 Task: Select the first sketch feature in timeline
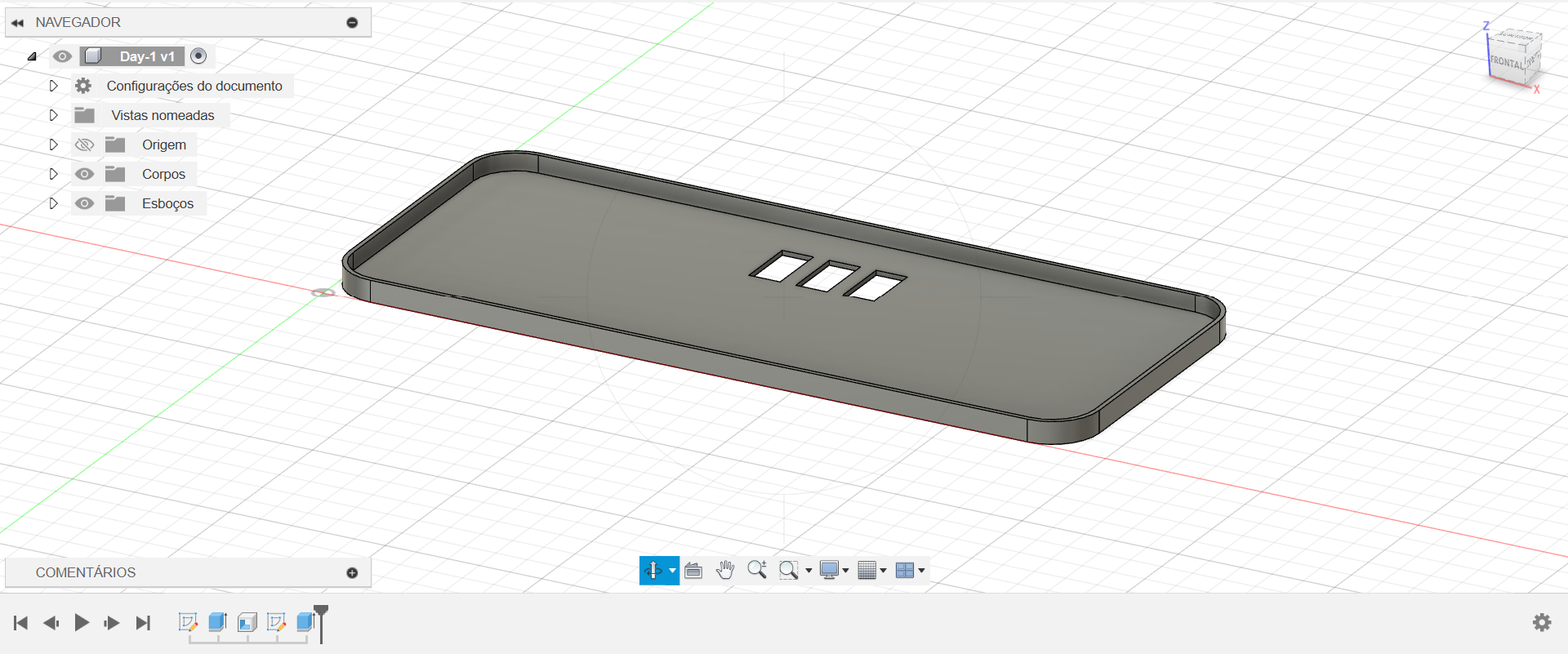pyautogui.click(x=188, y=622)
